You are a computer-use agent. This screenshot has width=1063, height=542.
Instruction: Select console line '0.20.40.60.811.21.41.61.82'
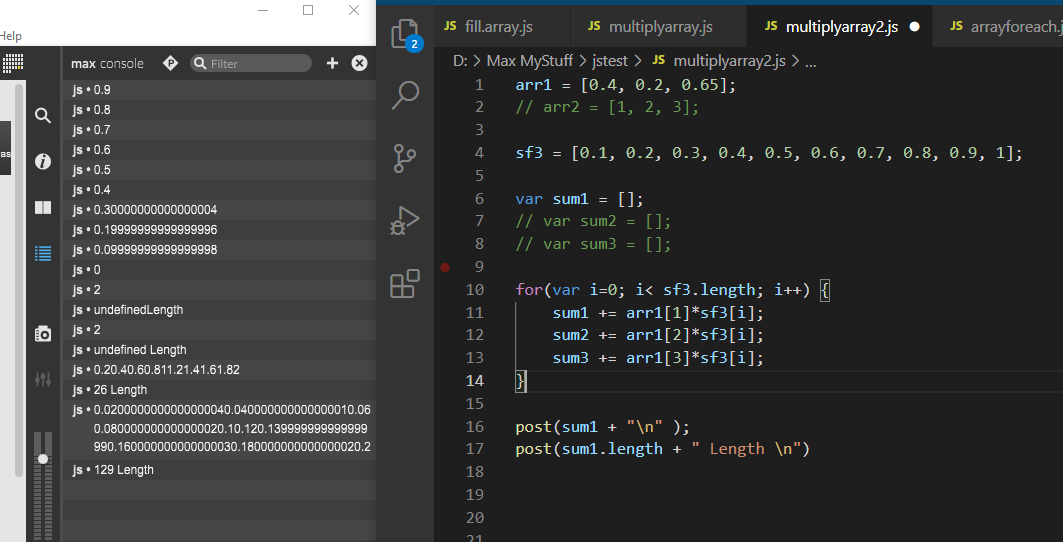click(x=219, y=370)
